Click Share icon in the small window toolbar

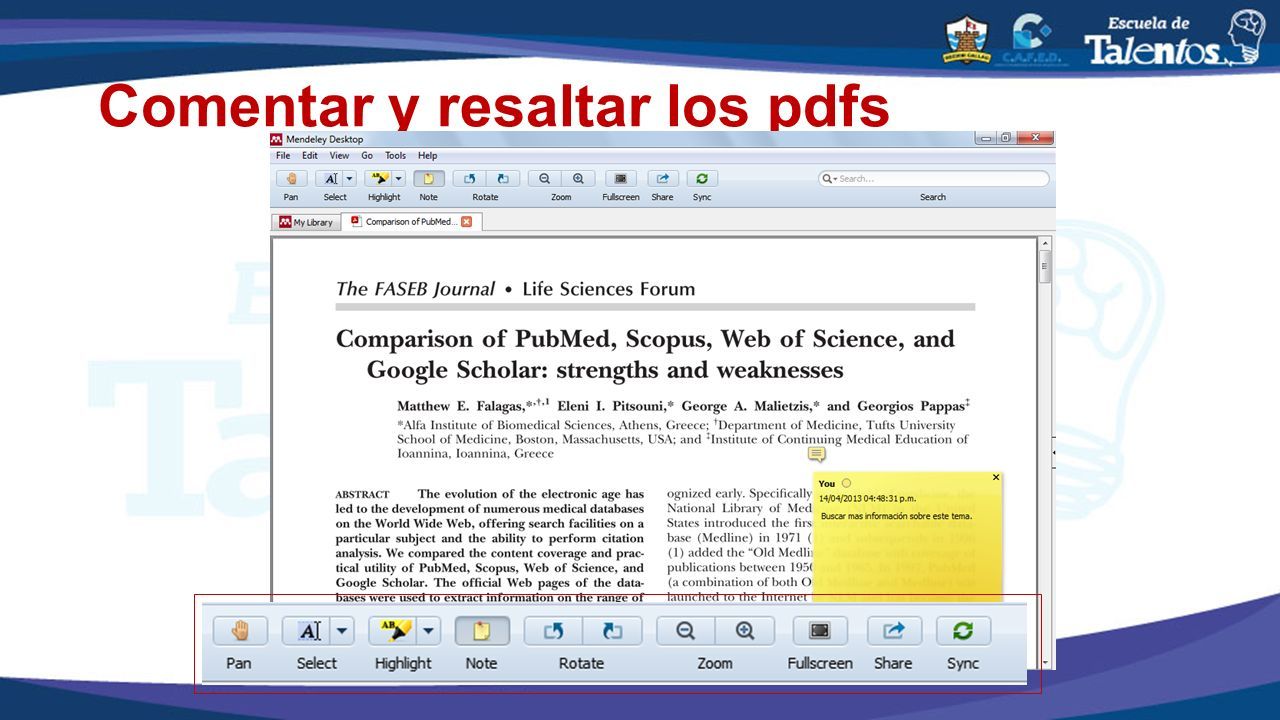[662, 179]
